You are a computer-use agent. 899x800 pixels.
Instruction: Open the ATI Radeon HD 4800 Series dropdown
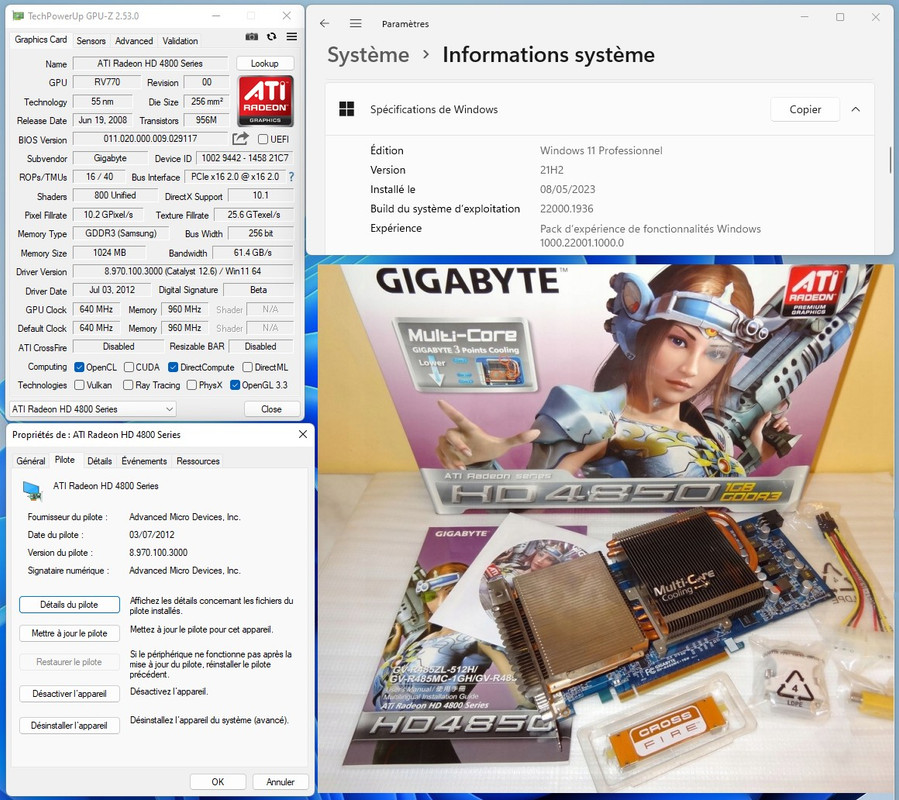pyautogui.click(x=93, y=409)
